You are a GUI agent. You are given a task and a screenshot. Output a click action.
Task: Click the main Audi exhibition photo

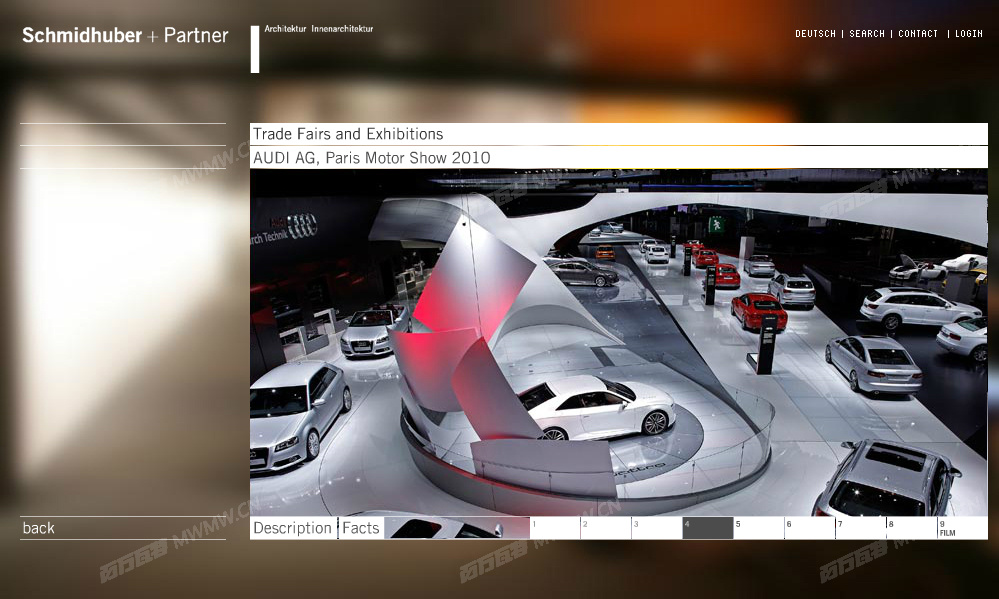[619, 342]
